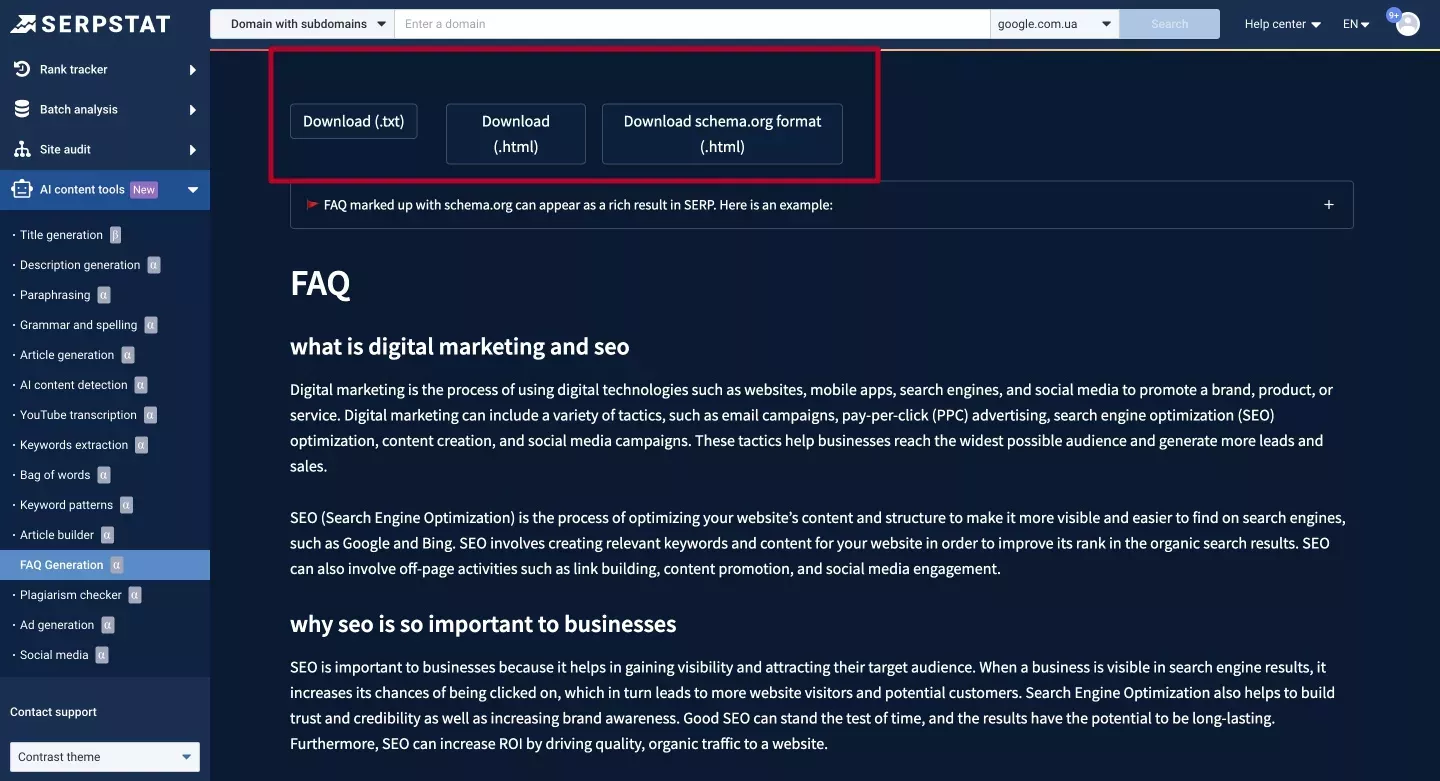Click the Site audit sitemap icon
Viewport: 1440px width, 781px height.
pos(22,149)
